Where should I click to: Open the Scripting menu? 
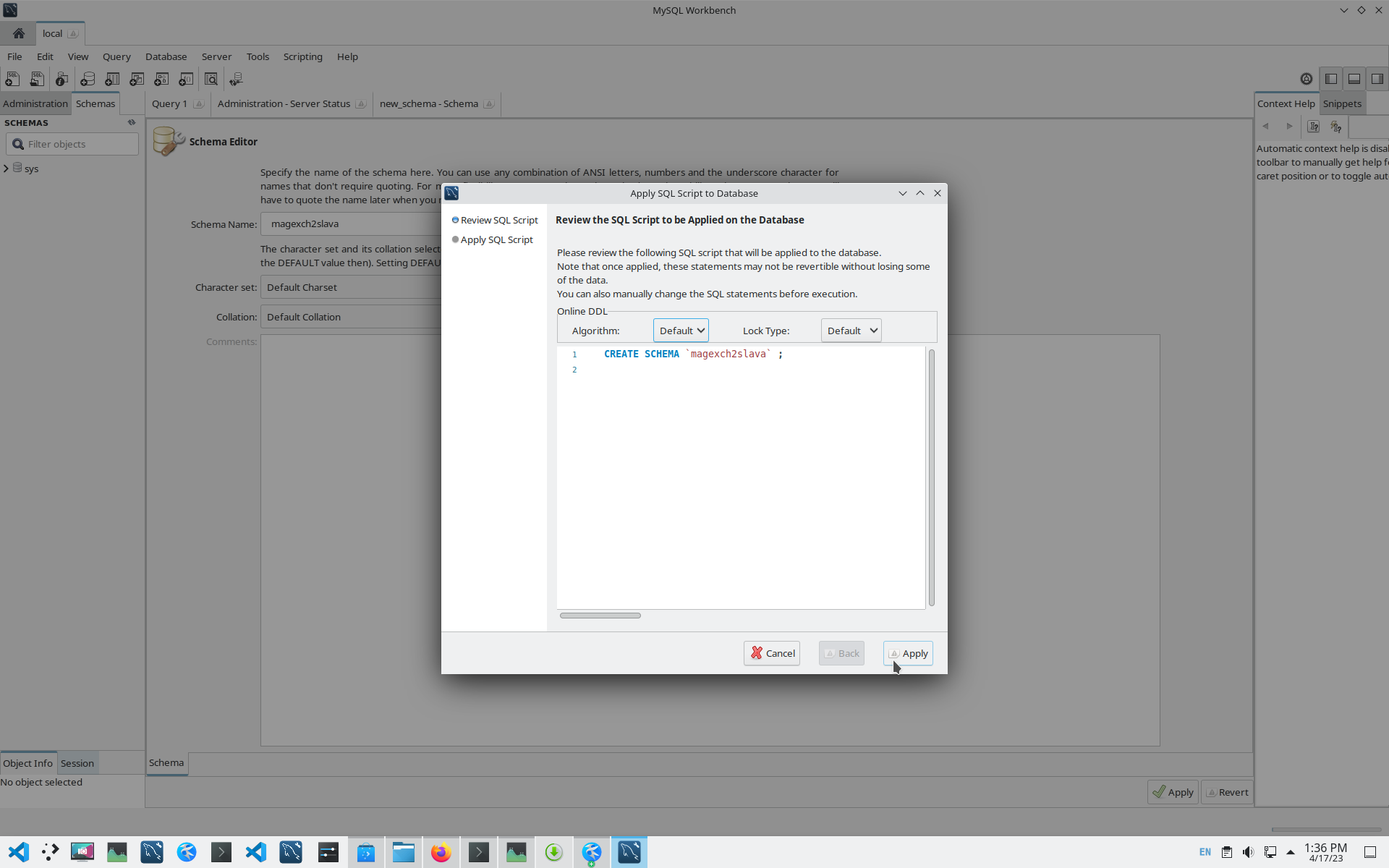point(302,56)
